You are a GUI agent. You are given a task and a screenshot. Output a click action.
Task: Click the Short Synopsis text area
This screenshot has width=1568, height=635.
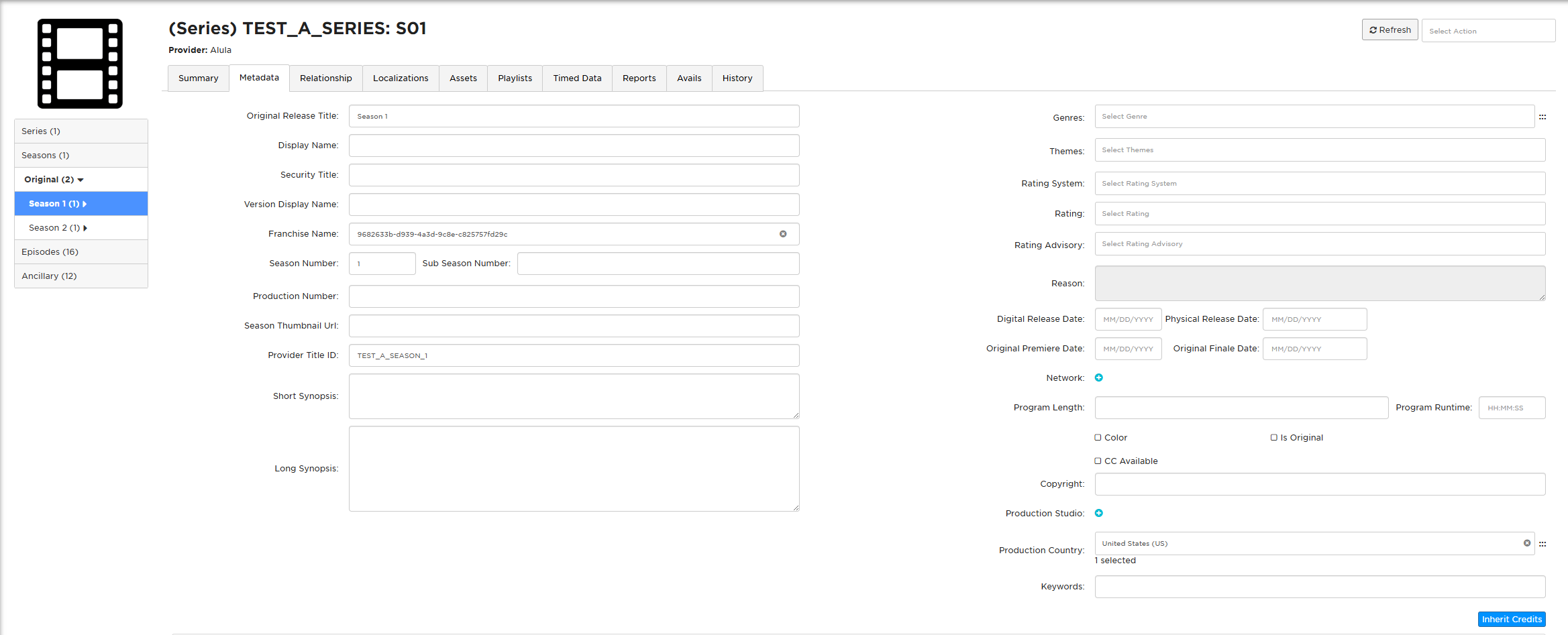tap(574, 396)
